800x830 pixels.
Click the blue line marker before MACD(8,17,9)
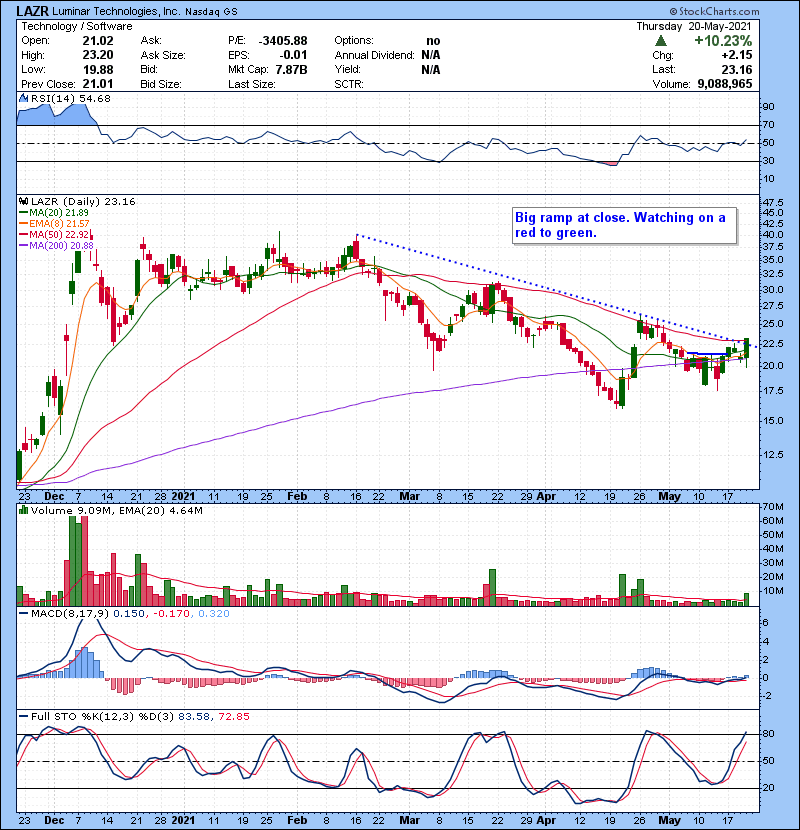pyautogui.click(x=24, y=614)
